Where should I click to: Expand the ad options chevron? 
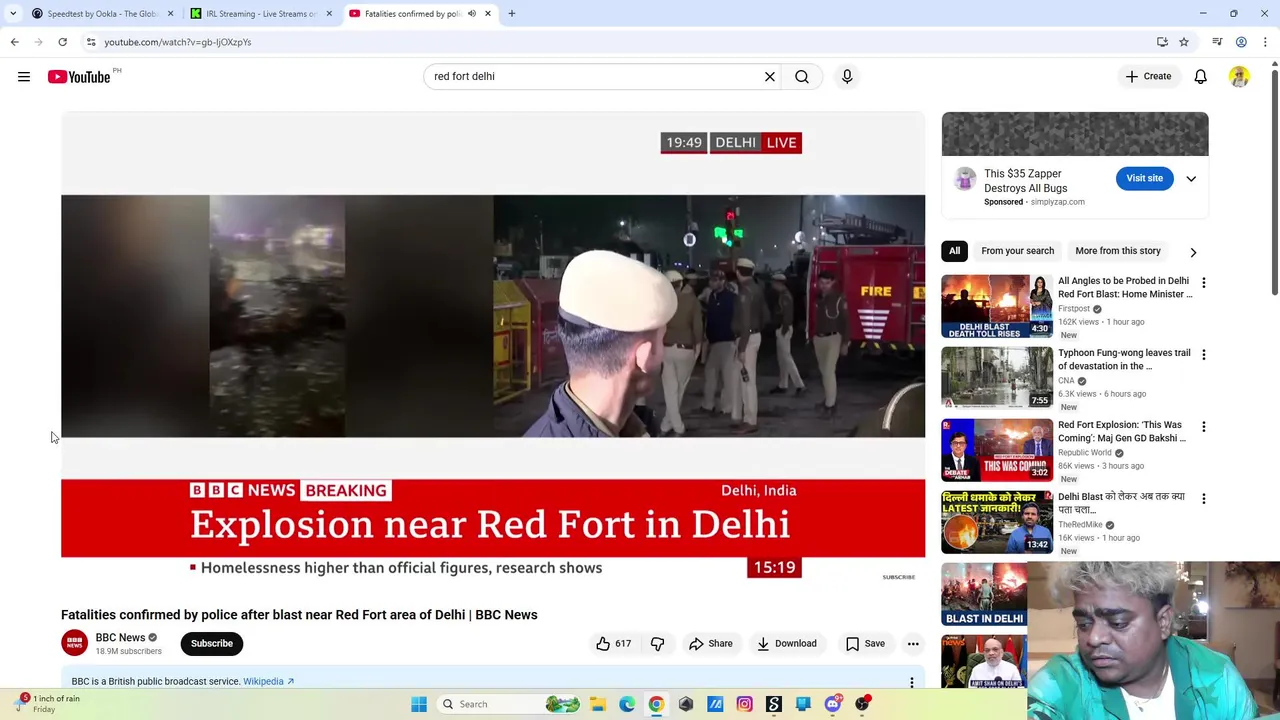pos(1191,178)
